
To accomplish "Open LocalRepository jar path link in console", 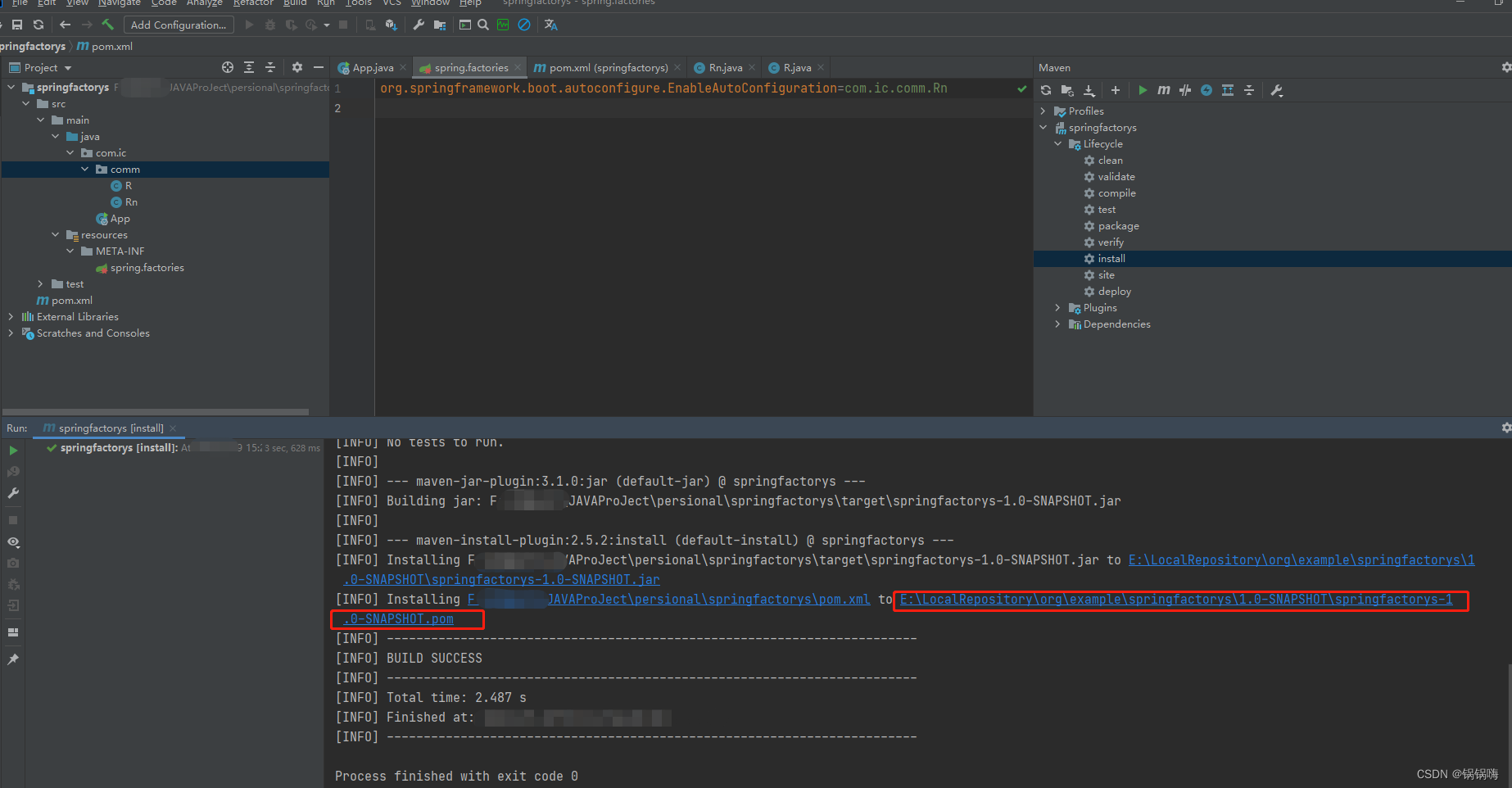I will pyautogui.click(x=1301, y=559).
